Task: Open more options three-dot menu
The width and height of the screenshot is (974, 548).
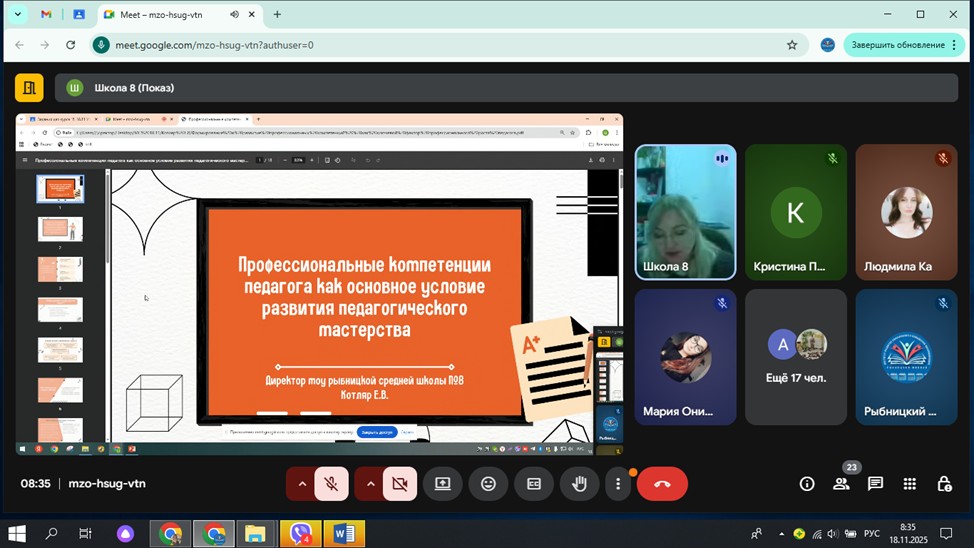Action: click(x=618, y=484)
